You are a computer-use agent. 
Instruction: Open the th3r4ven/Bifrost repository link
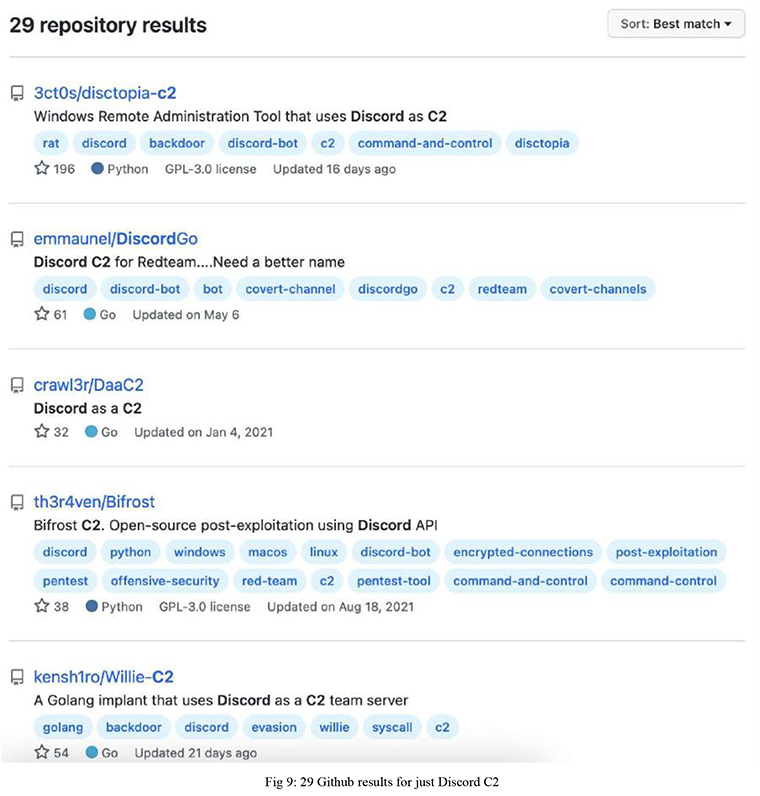pos(94,502)
